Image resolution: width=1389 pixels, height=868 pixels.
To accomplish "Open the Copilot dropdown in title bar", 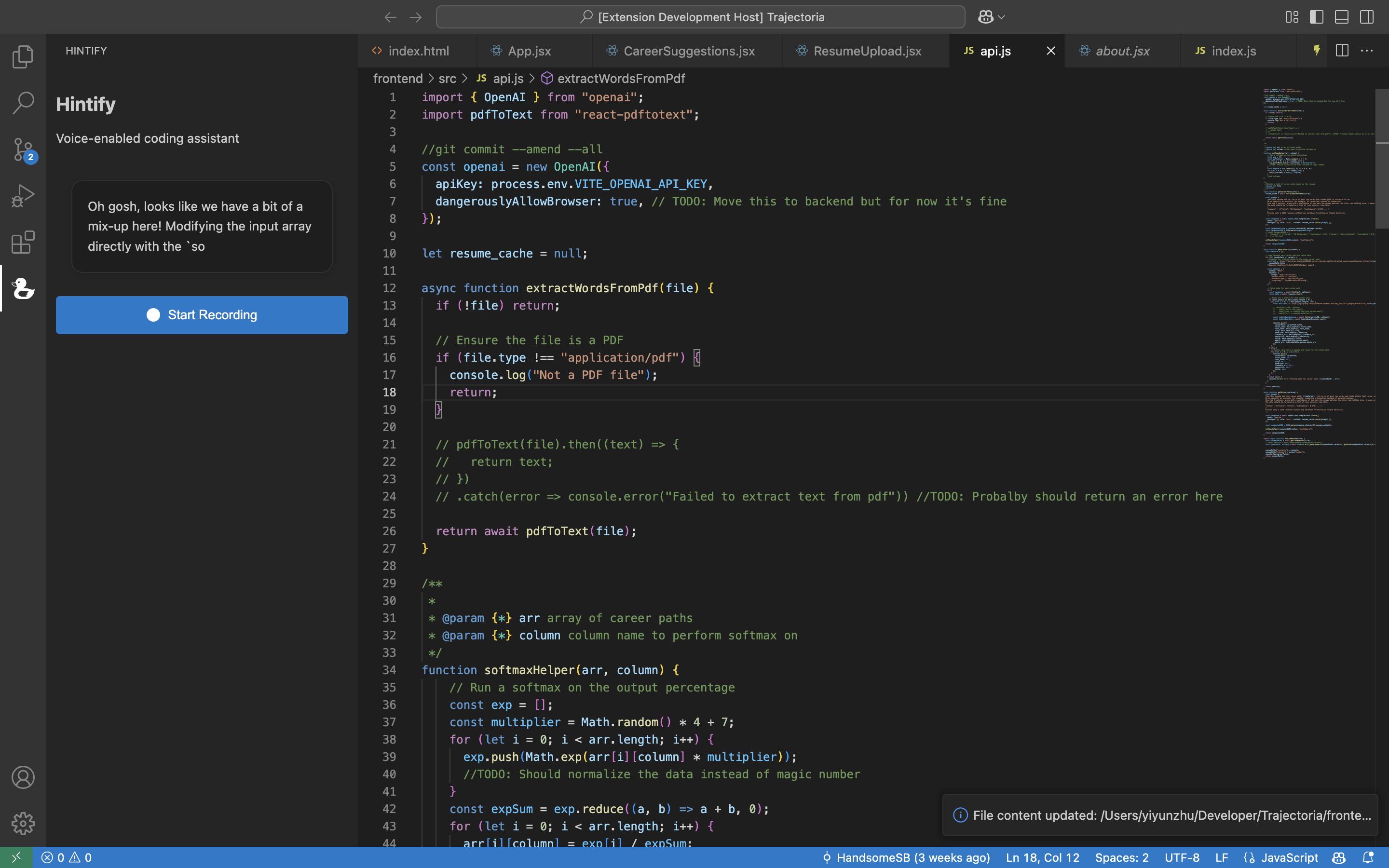I will 1001,17.
